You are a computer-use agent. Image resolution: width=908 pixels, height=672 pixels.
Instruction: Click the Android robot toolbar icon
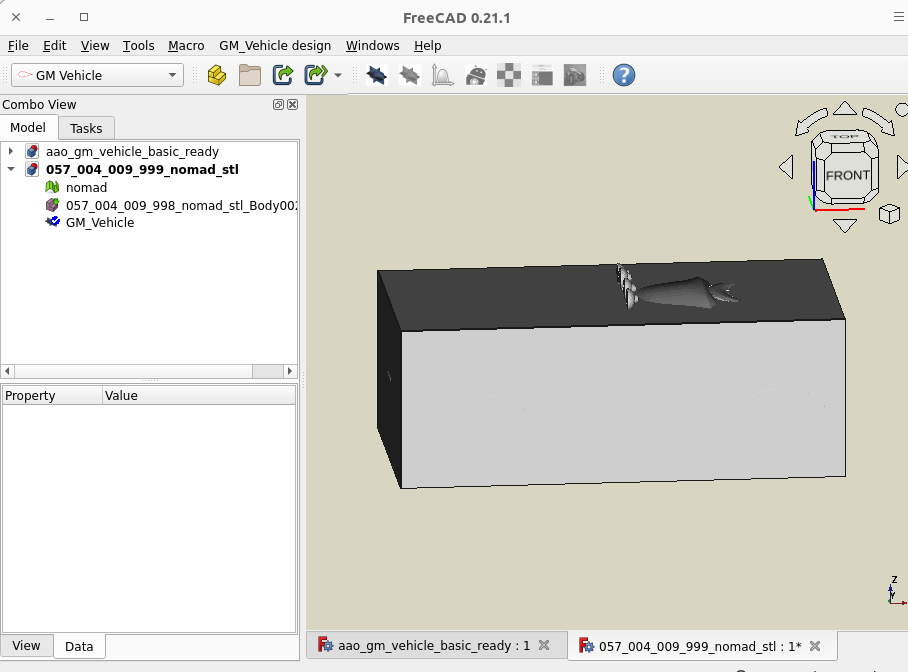477,75
